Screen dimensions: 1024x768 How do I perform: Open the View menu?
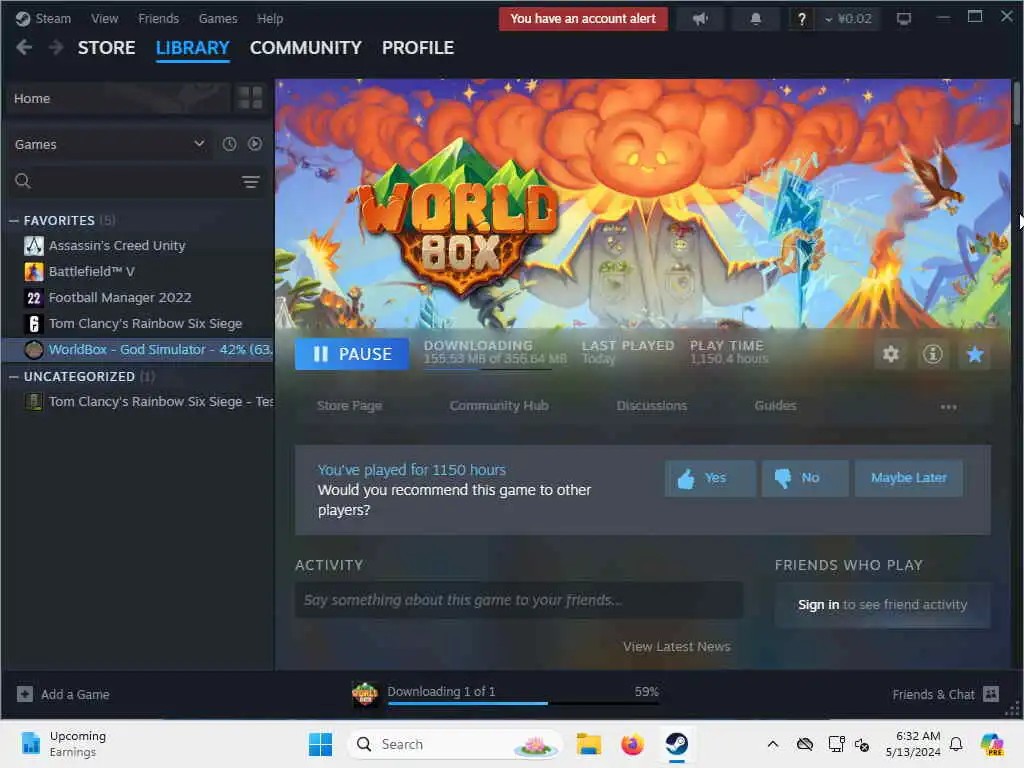pyautogui.click(x=104, y=18)
